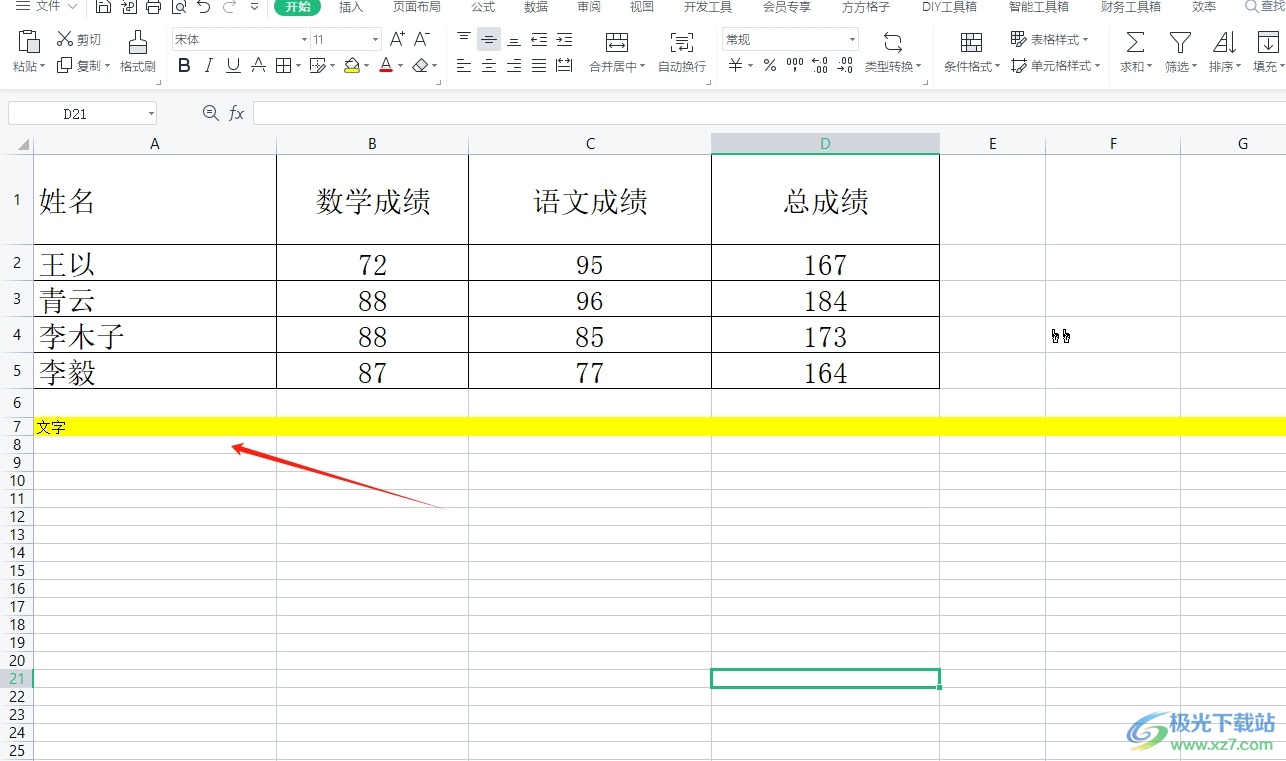Click the formula bar input field
1286x761 pixels.
pos(769,113)
